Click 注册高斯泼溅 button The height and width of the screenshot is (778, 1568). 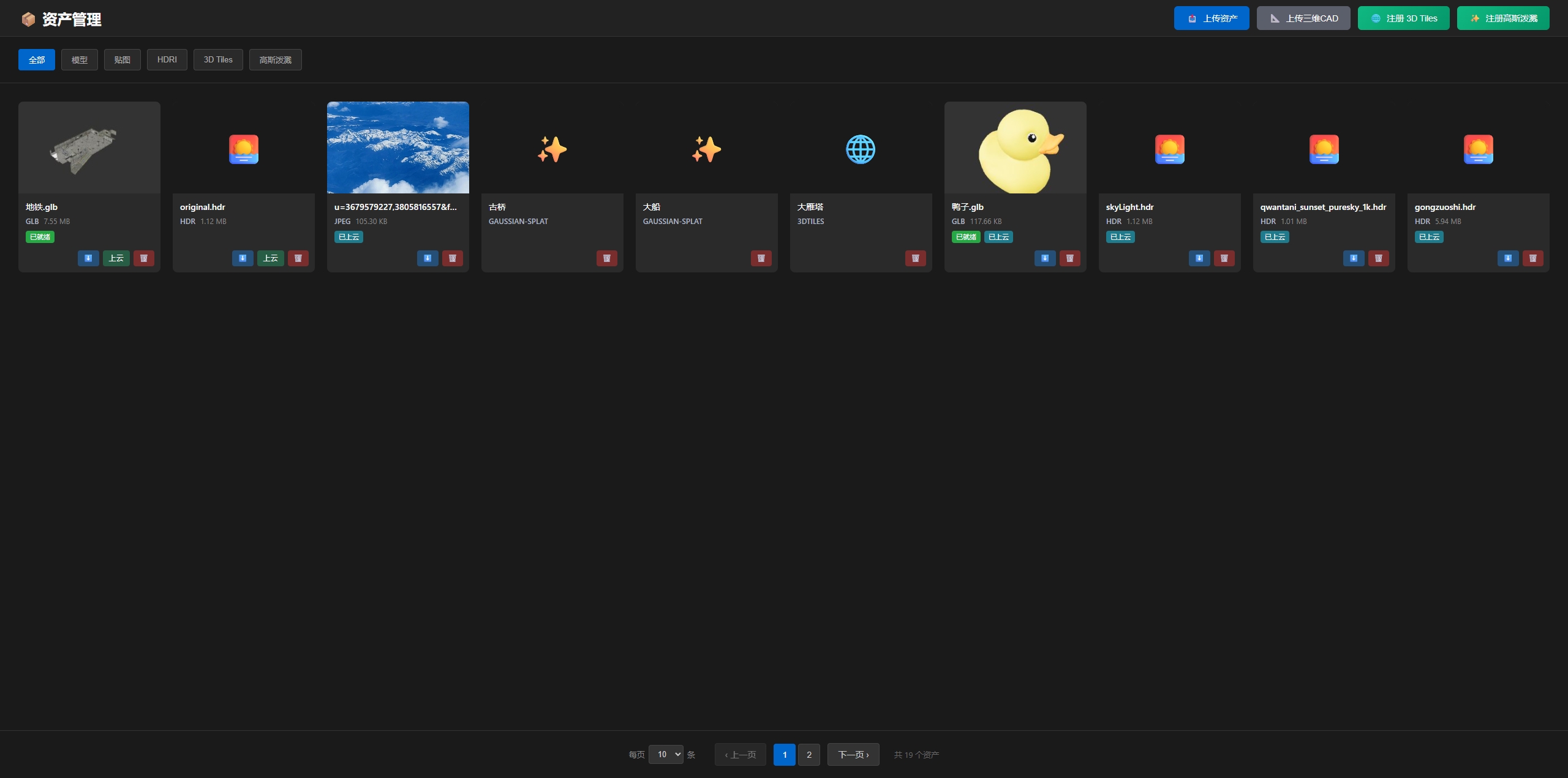(1503, 18)
